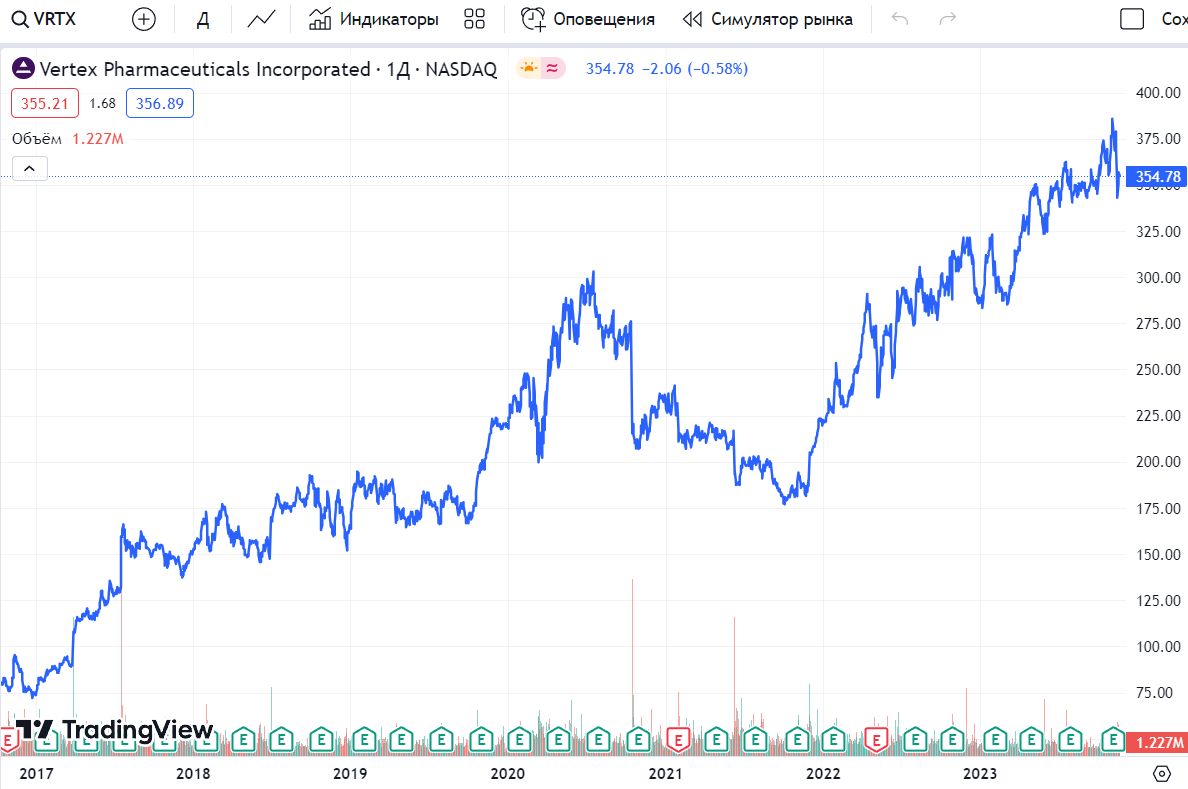Click the pink approximately-equal data icon
The height and width of the screenshot is (789, 1188).
[552, 68]
